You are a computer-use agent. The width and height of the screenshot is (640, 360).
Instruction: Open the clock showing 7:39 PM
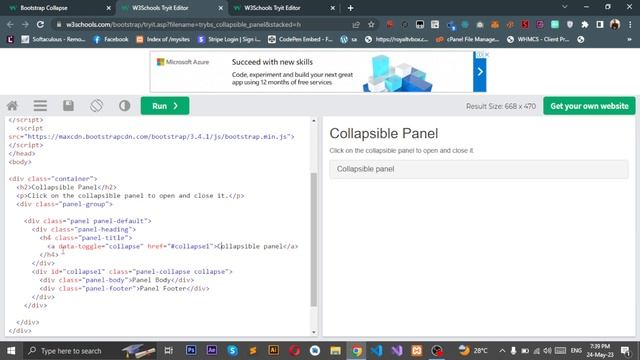tap(600, 351)
